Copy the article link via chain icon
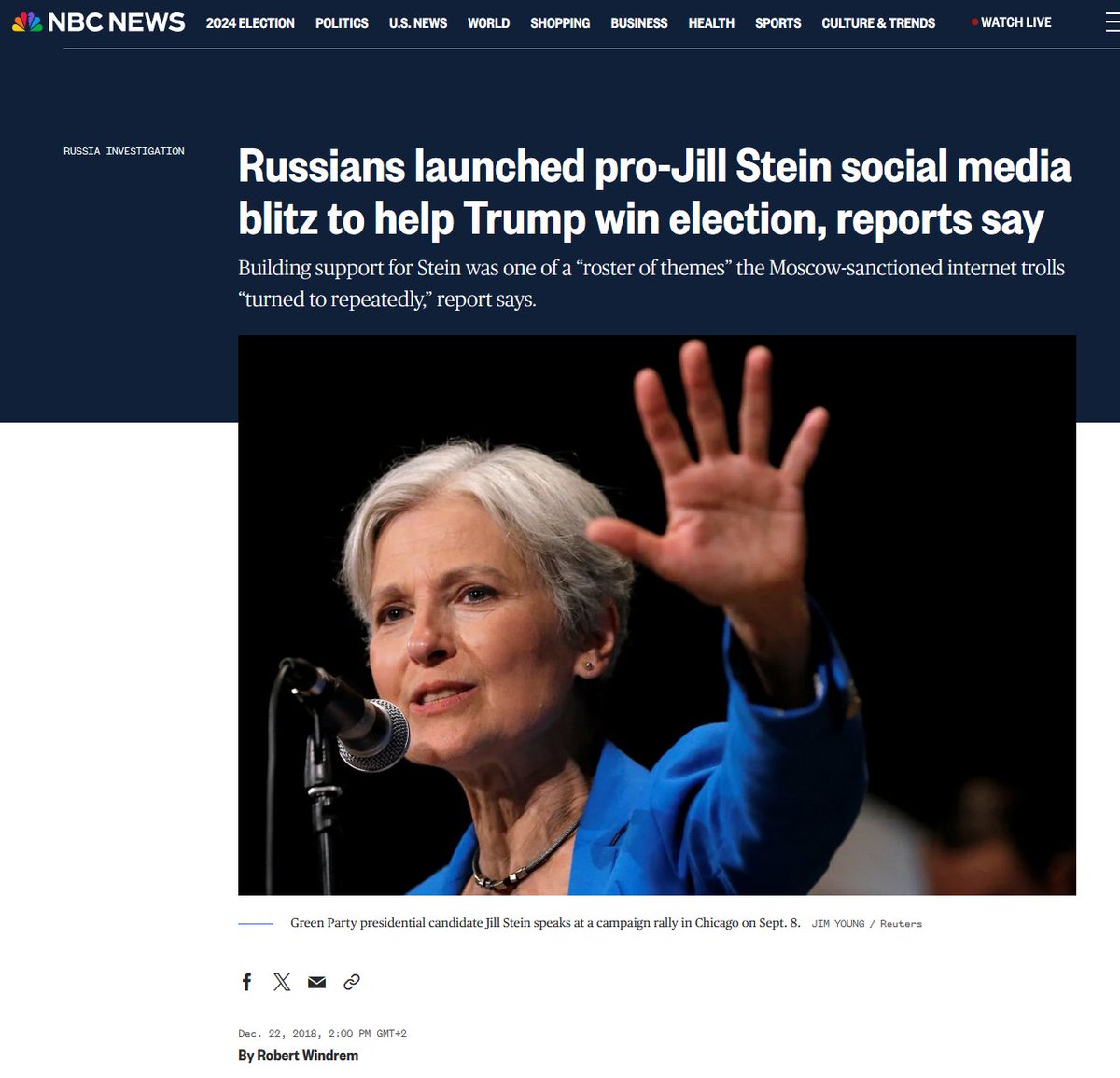 352,982
